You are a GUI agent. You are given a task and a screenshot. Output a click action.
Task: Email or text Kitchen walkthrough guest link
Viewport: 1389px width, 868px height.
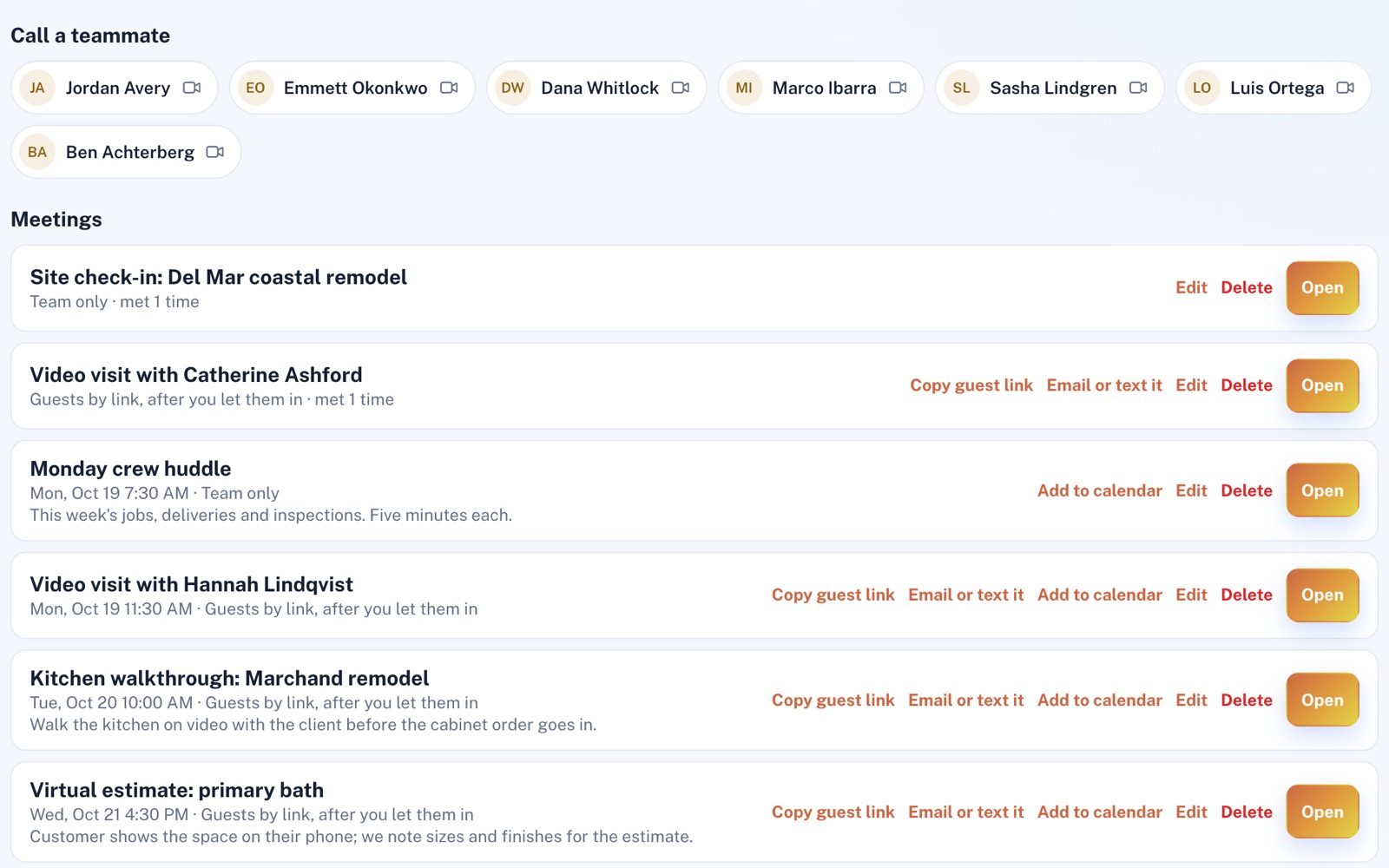pyautogui.click(x=966, y=700)
